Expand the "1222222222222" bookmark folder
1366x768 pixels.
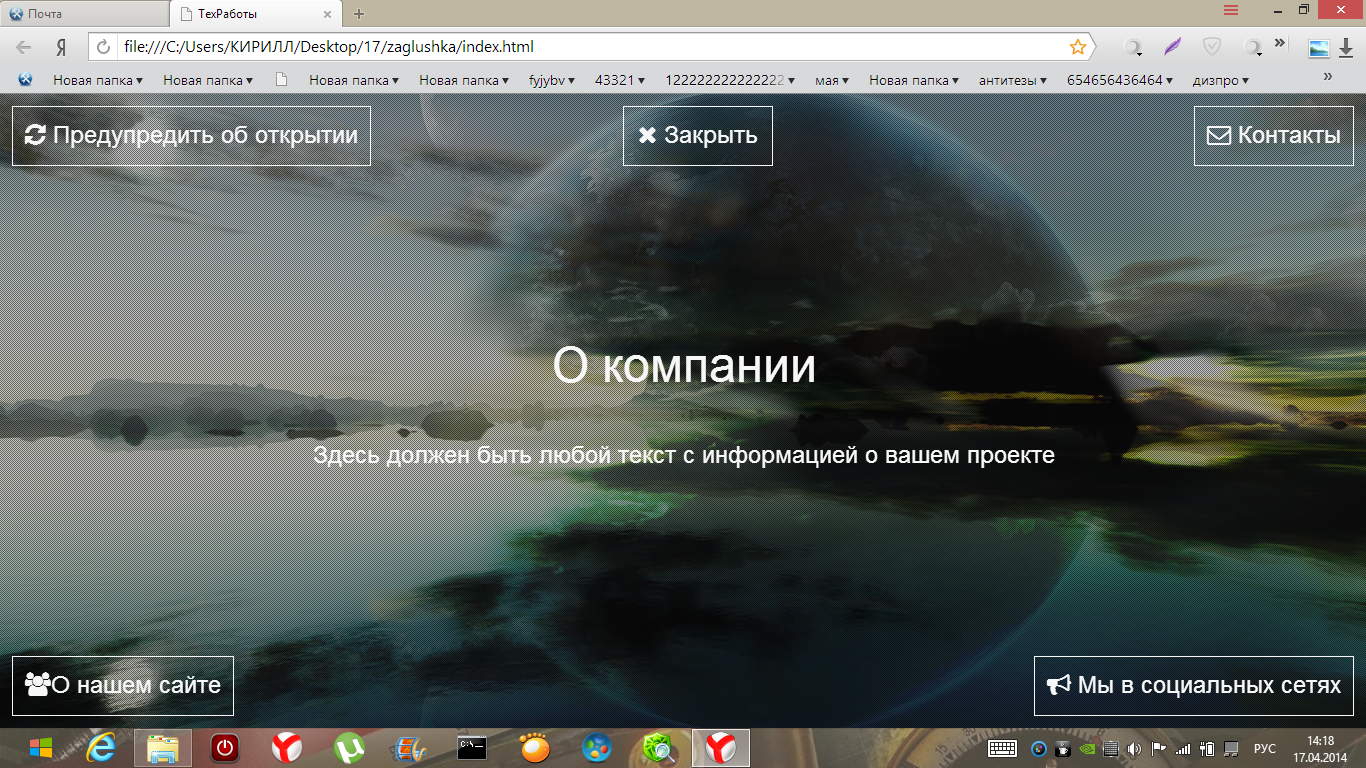(730, 80)
